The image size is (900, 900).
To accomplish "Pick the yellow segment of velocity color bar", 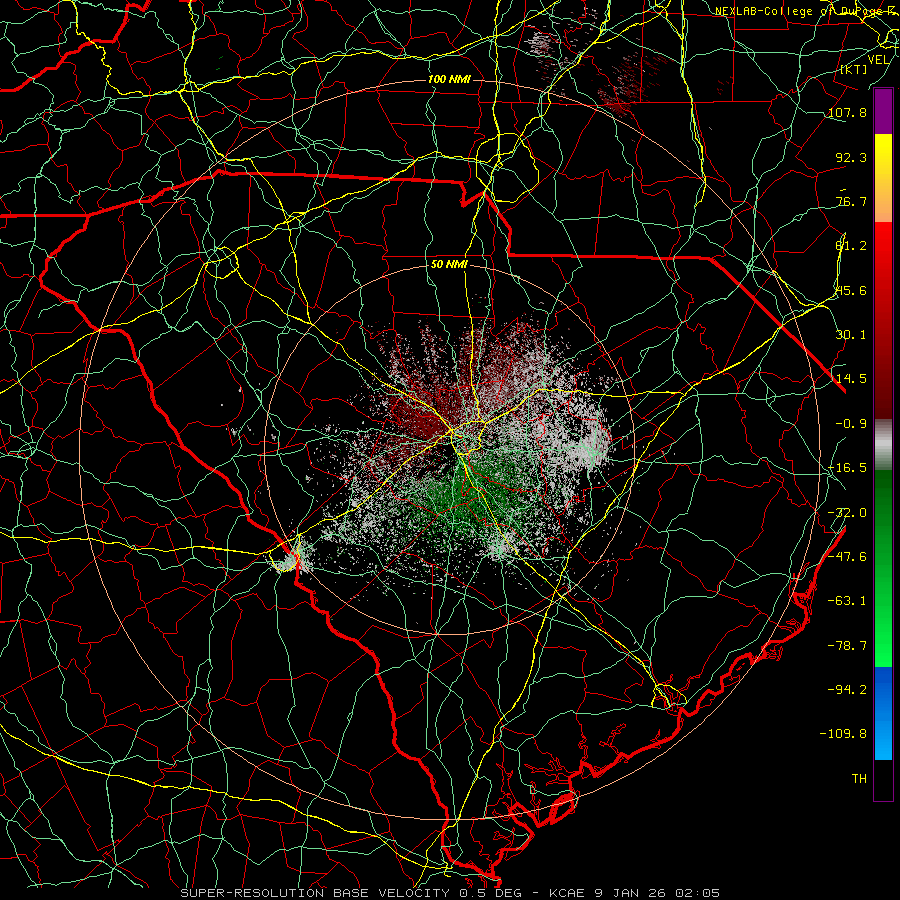I will [883, 178].
